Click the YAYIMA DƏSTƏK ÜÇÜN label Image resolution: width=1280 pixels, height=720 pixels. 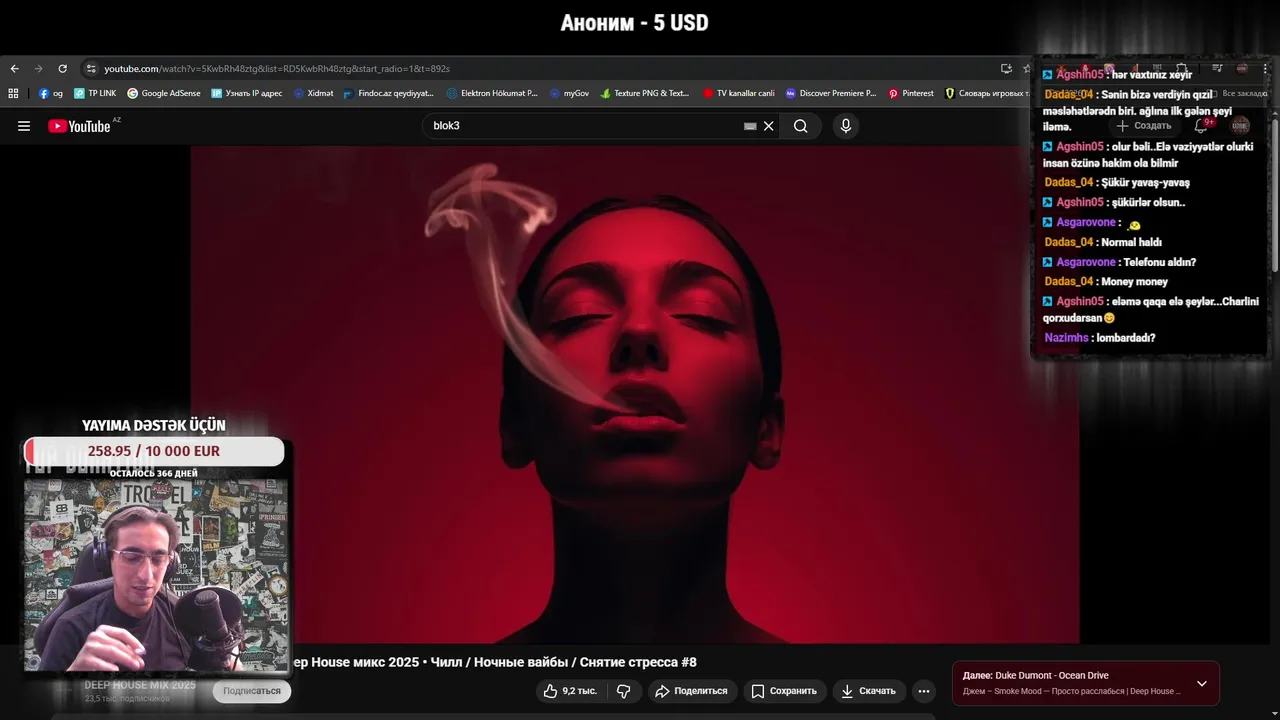tap(154, 426)
